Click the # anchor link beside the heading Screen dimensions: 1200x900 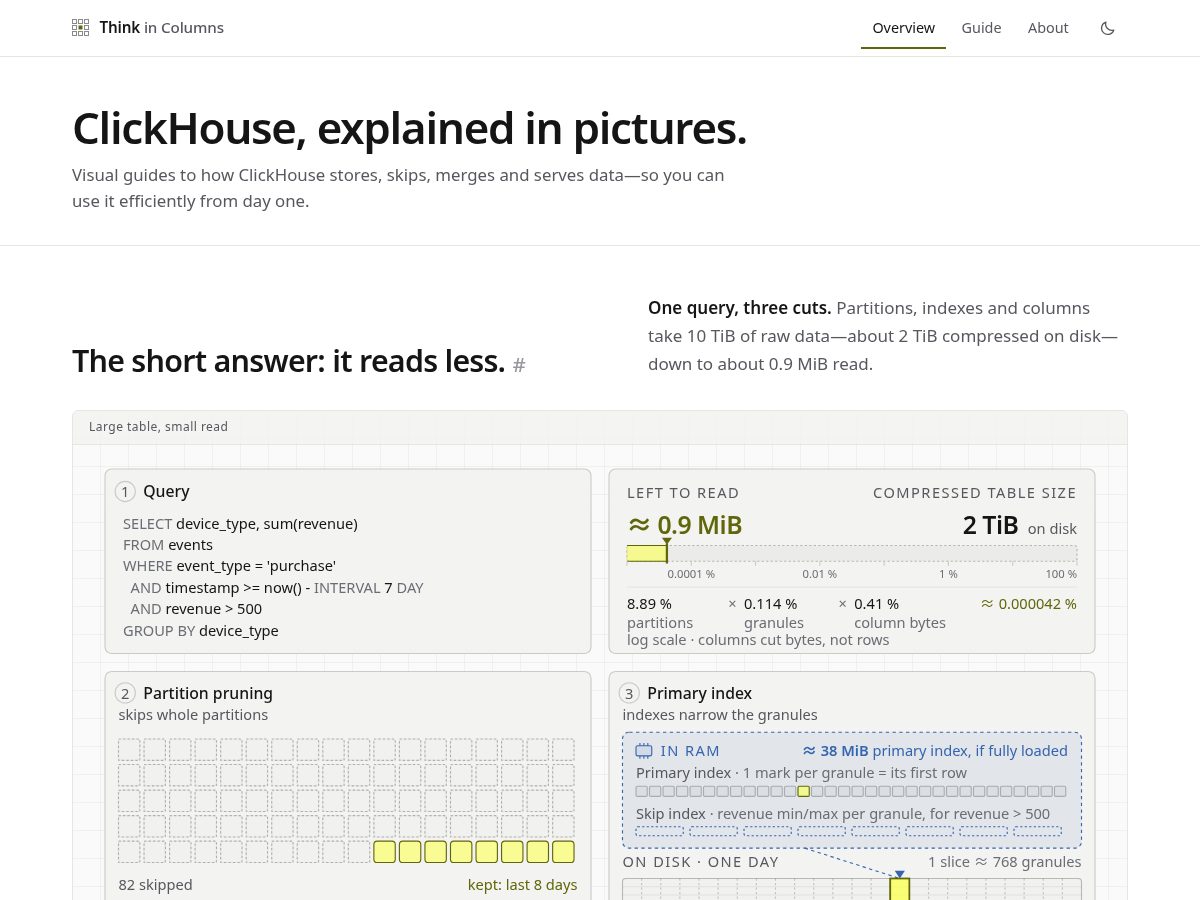coord(519,365)
